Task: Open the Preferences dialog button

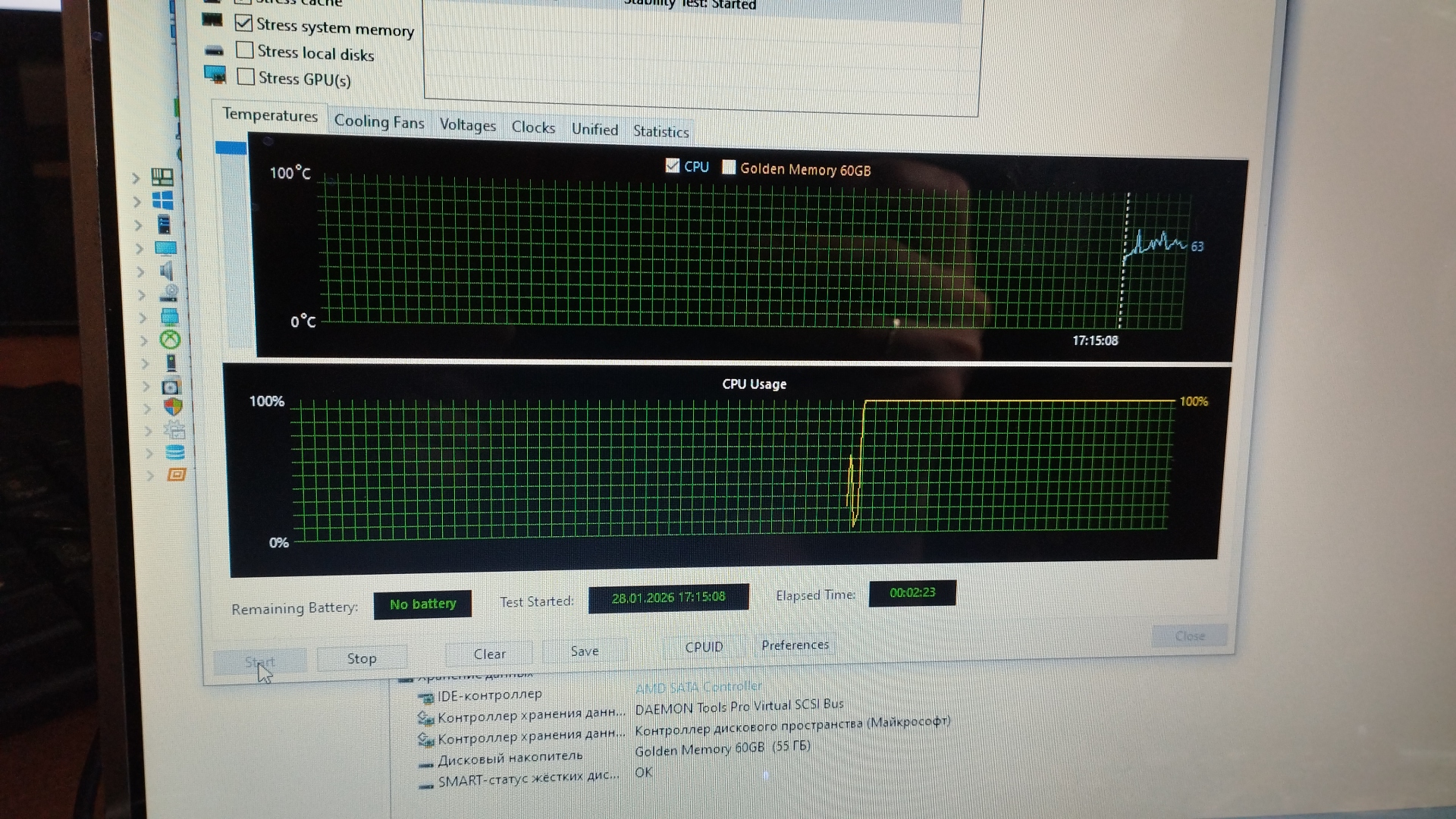Action: pos(795,645)
